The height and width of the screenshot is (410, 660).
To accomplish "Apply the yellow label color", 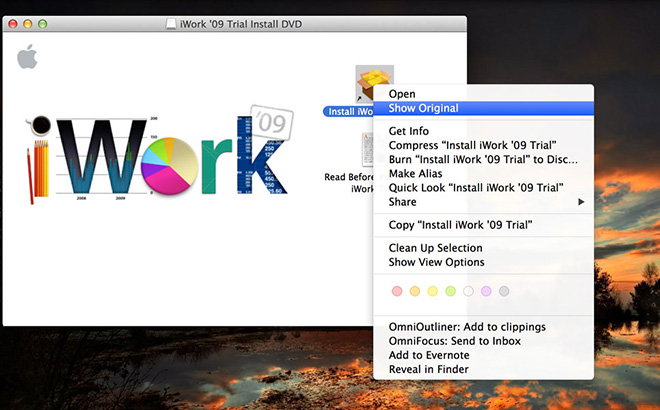I will point(433,291).
